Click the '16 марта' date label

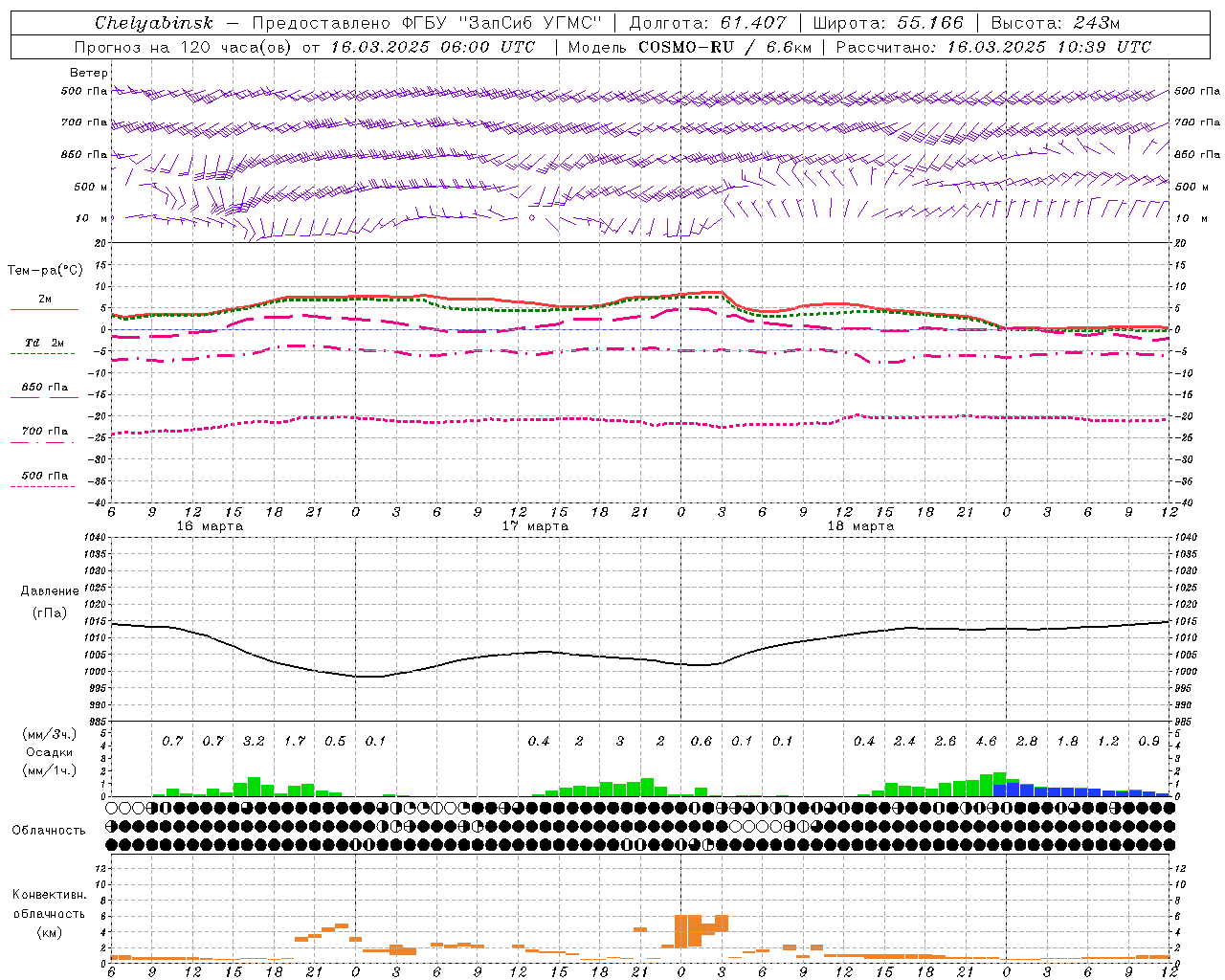pos(211,526)
